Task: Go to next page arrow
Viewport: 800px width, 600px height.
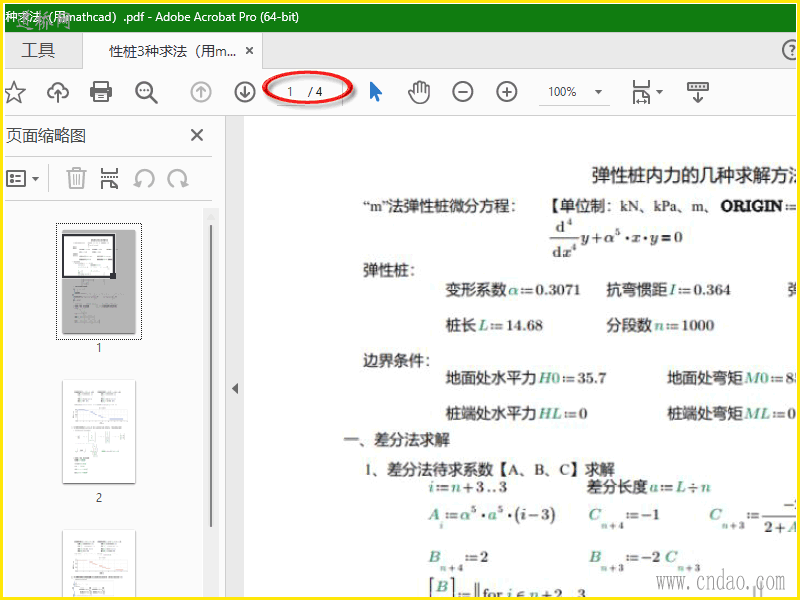Action: tap(245, 92)
